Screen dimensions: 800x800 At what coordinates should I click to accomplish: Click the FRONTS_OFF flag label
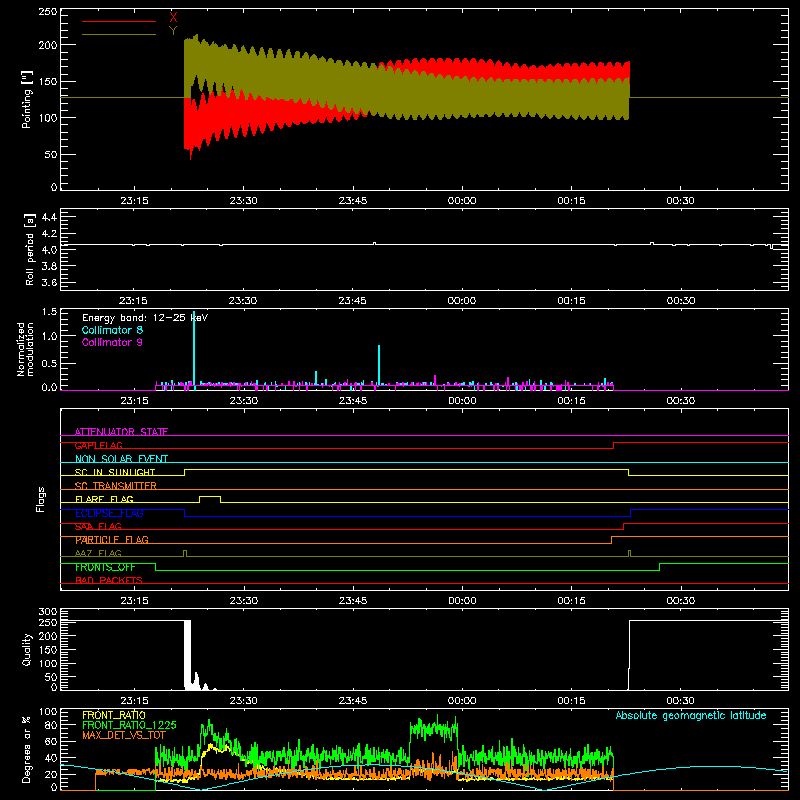pyautogui.click(x=105, y=567)
